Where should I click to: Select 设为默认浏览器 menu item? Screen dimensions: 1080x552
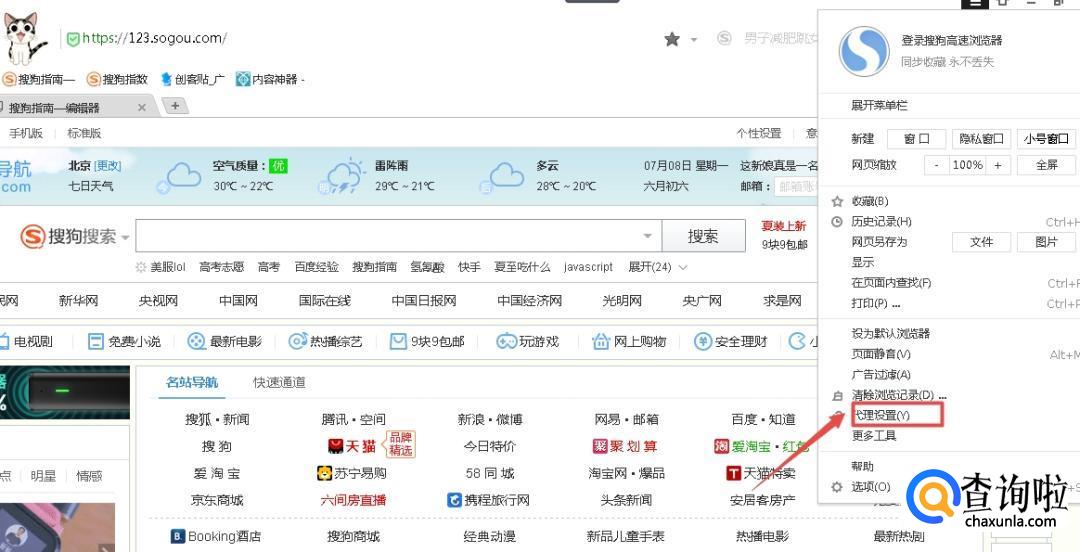point(891,334)
